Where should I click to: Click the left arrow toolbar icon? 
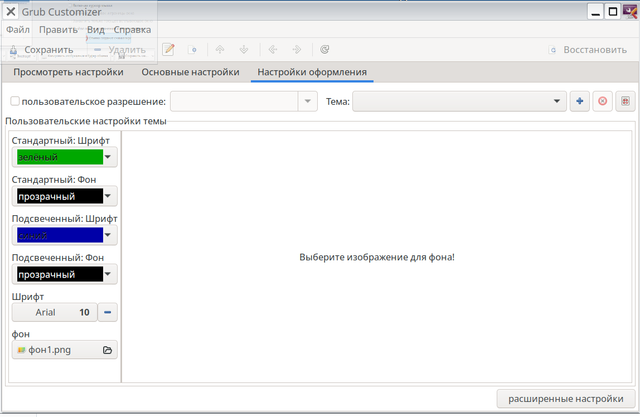tap(273, 50)
